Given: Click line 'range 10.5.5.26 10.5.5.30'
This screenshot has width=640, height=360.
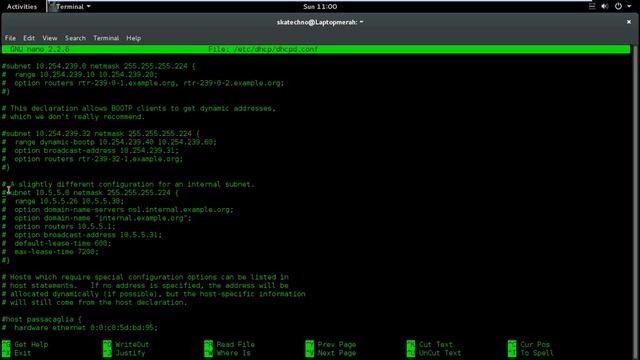Looking at the screenshot, I should tap(63, 201).
